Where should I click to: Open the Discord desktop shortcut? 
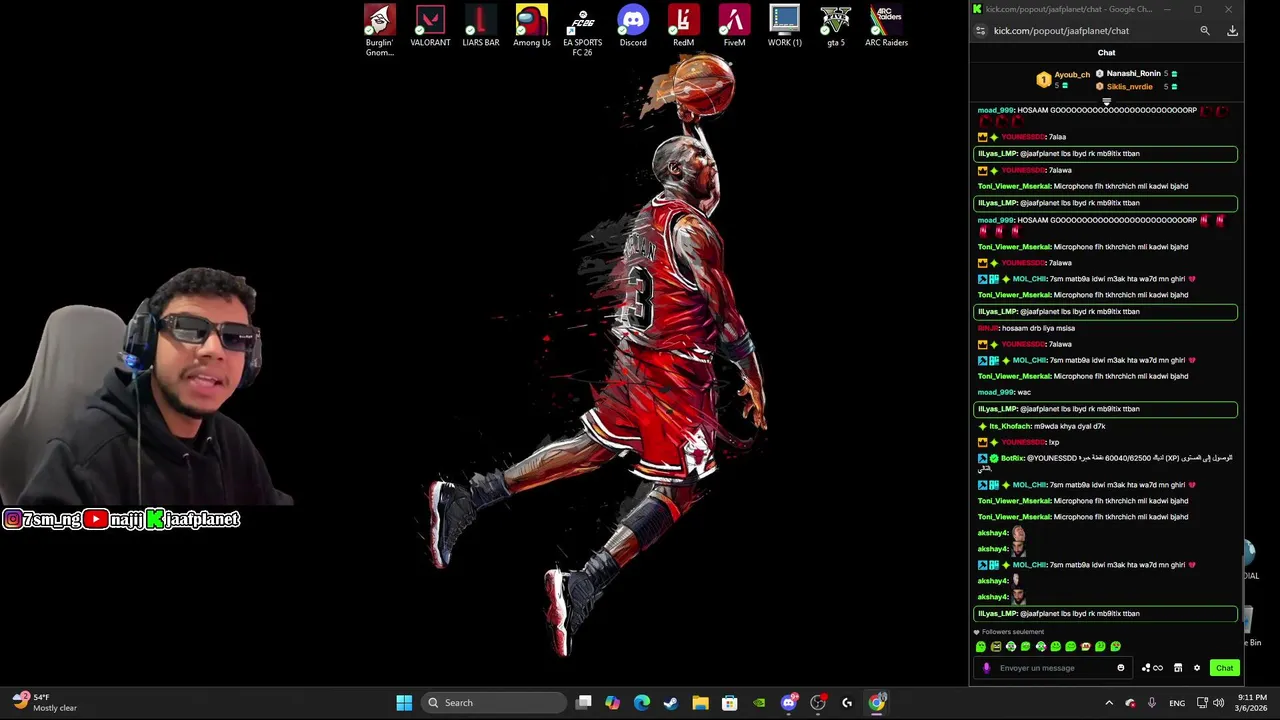click(x=633, y=26)
